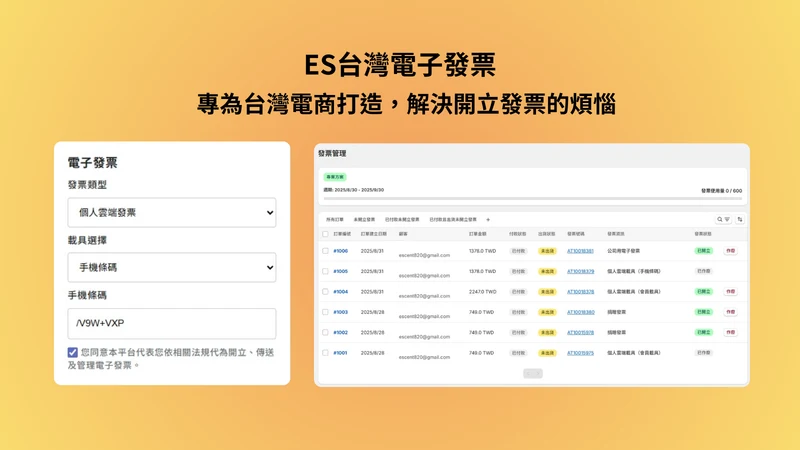The image size is (800, 450).
Task: Open invoice number link in order #1001 row
Action: click(580, 353)
